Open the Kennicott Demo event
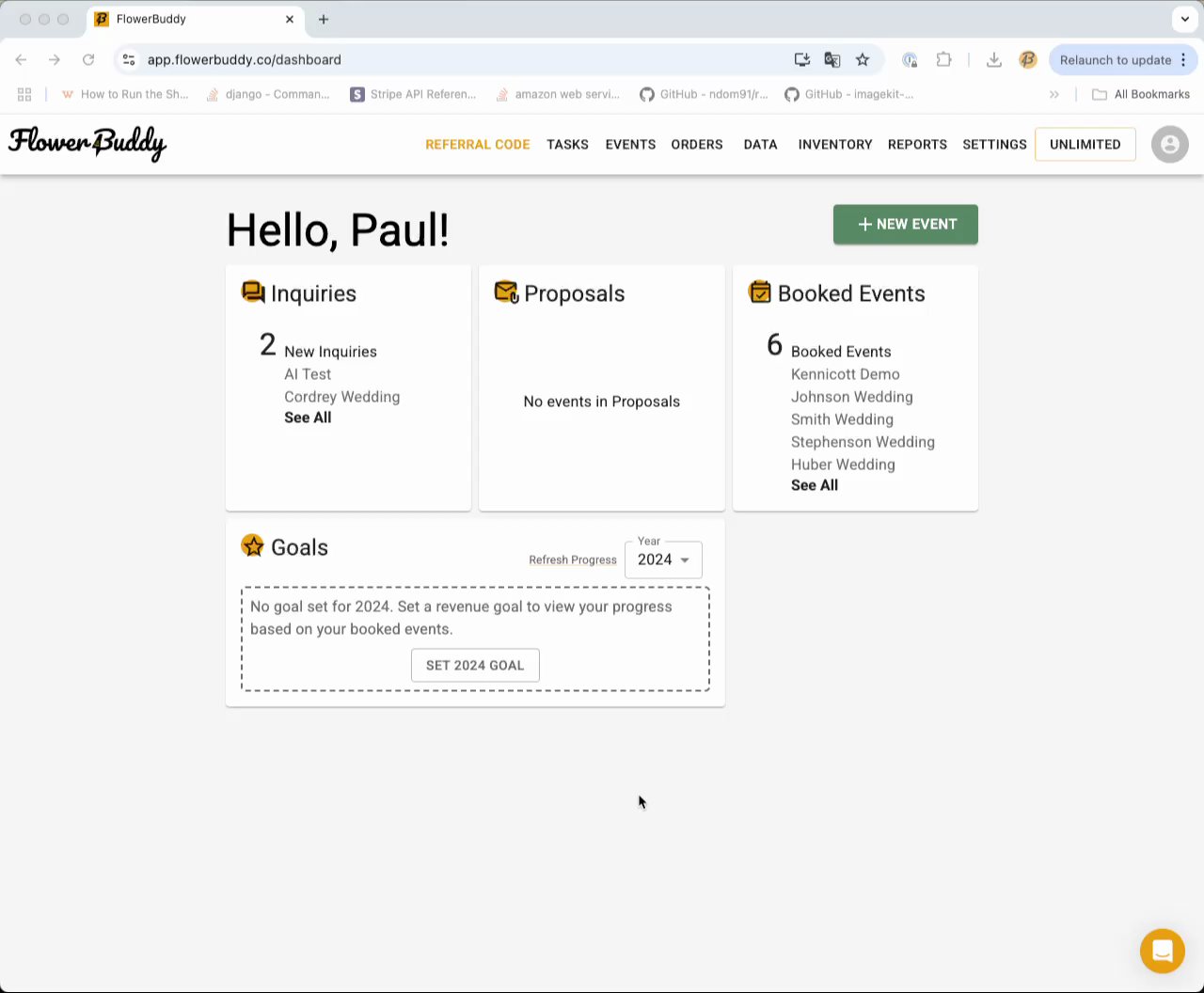This screenshot has width=1204, height=993. 846,374
